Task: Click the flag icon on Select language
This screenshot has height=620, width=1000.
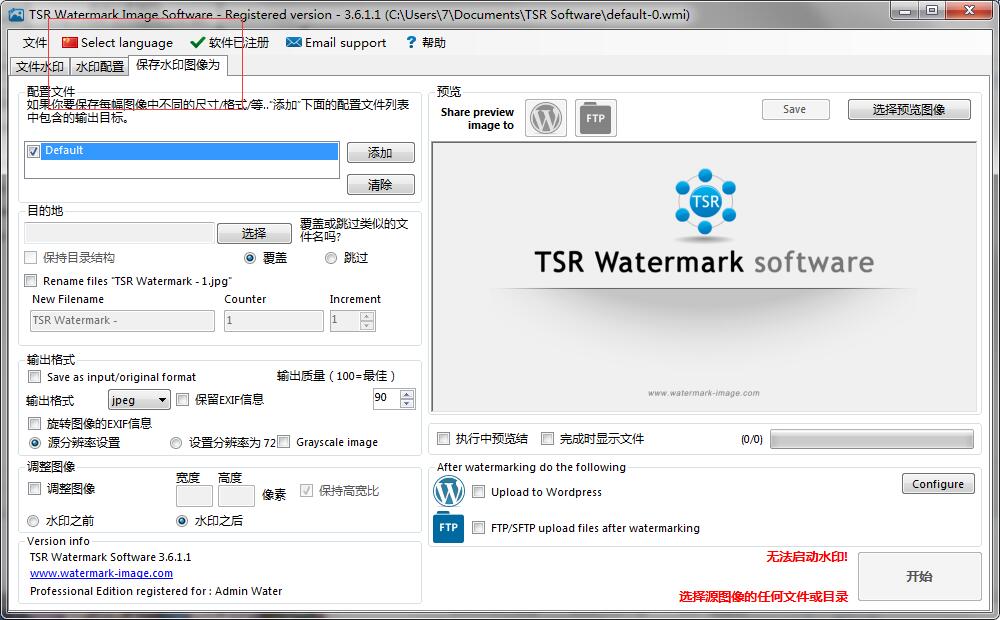Action: (69, 42)
